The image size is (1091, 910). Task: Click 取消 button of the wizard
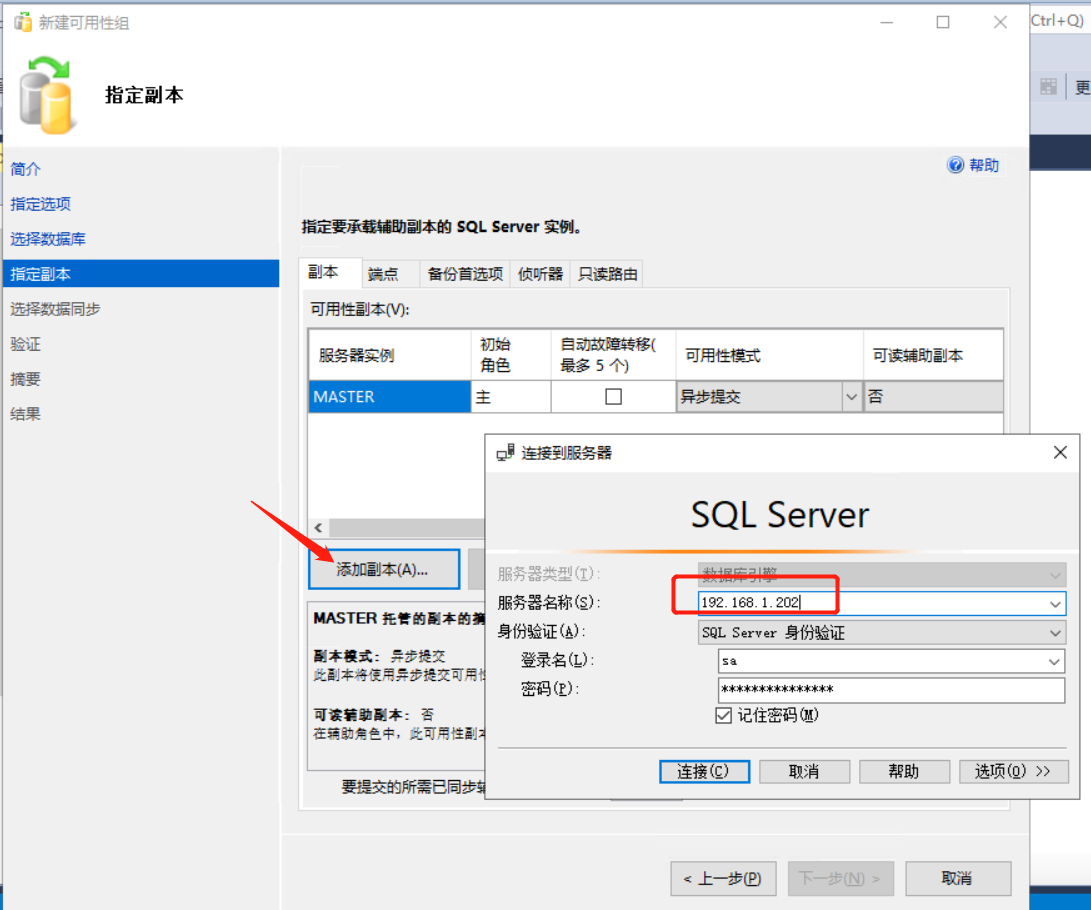pyautogui.click(x=957, y=879)
